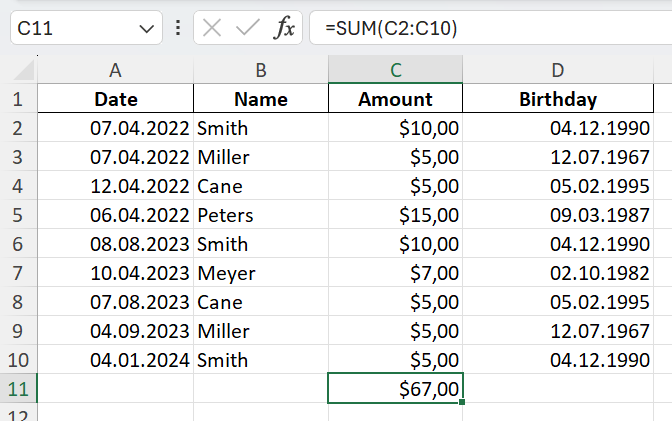Click into the =SUM(C2:C10) formula bar

490,28
